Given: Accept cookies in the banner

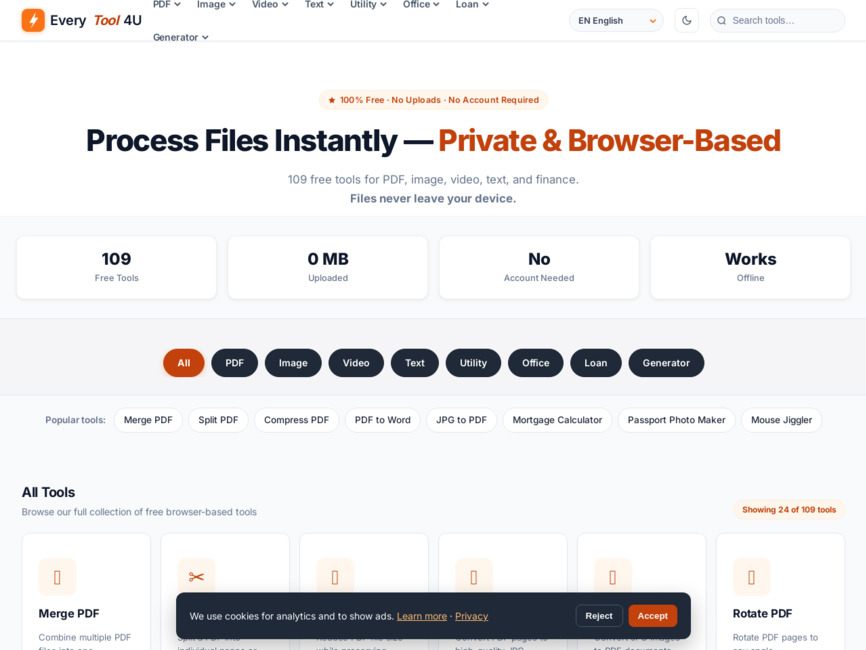Looking at the screenshot, I should click(x=653, y=616).
